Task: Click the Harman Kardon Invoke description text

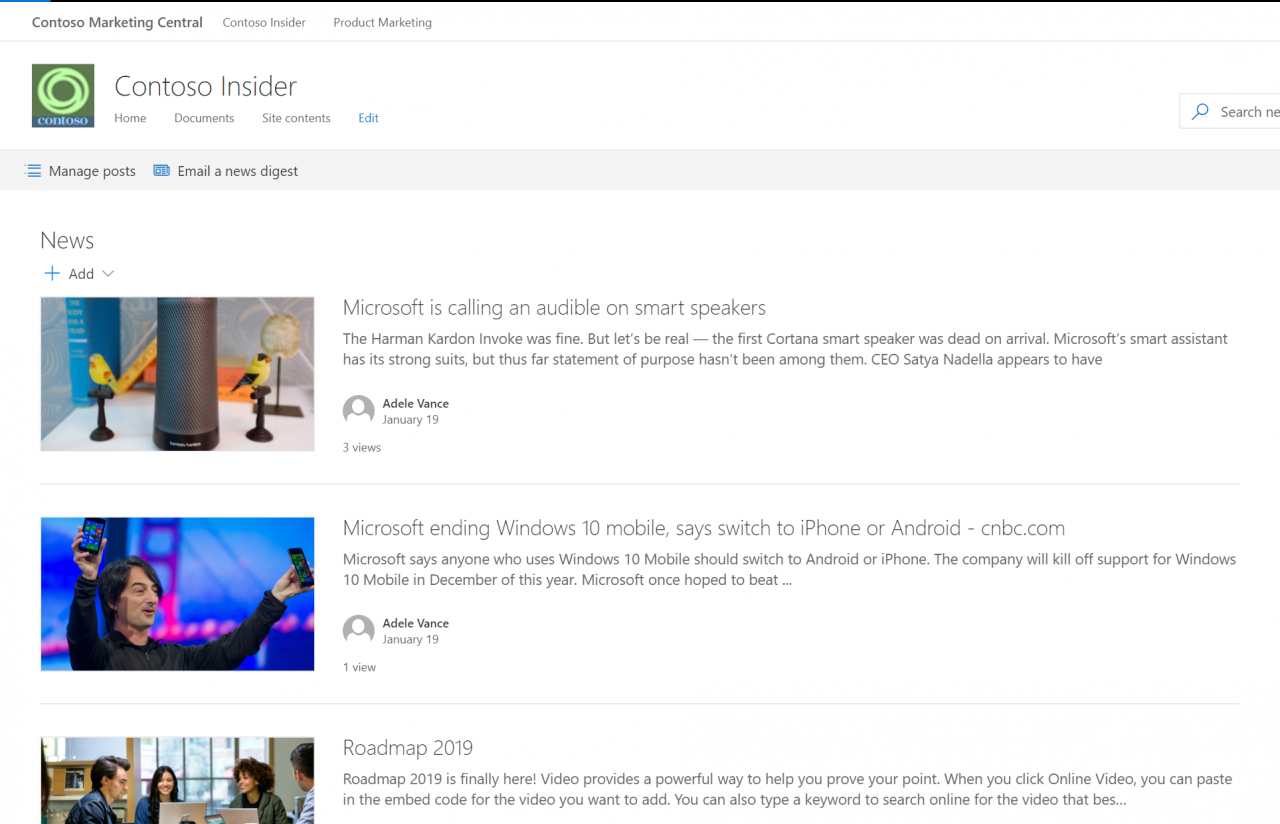Action: point(785,349)
